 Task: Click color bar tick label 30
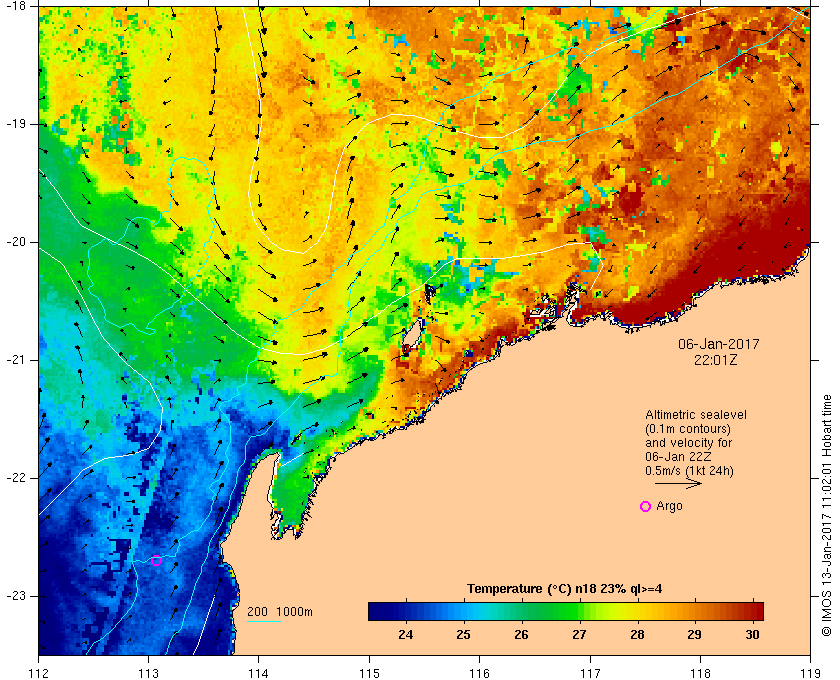click(753, 634)
